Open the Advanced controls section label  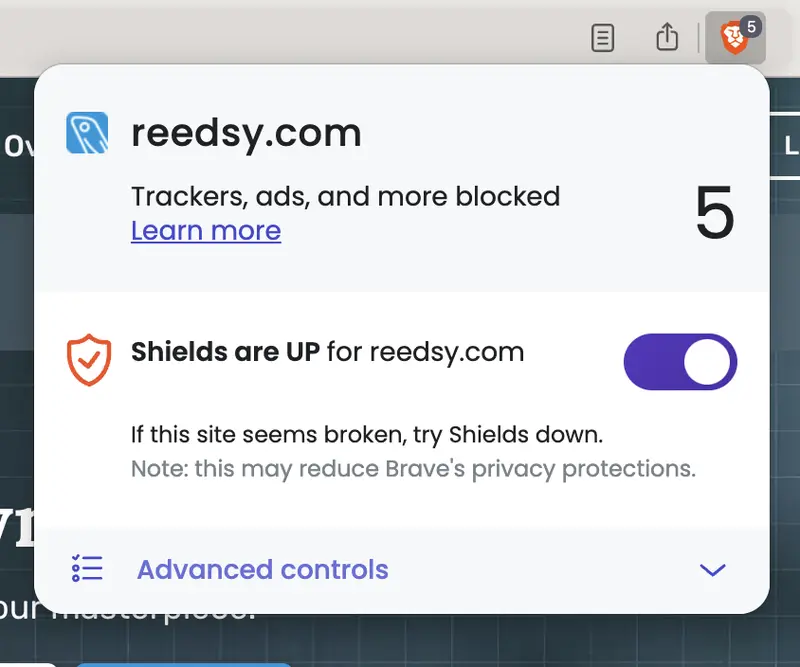click(x=262, y=570)
